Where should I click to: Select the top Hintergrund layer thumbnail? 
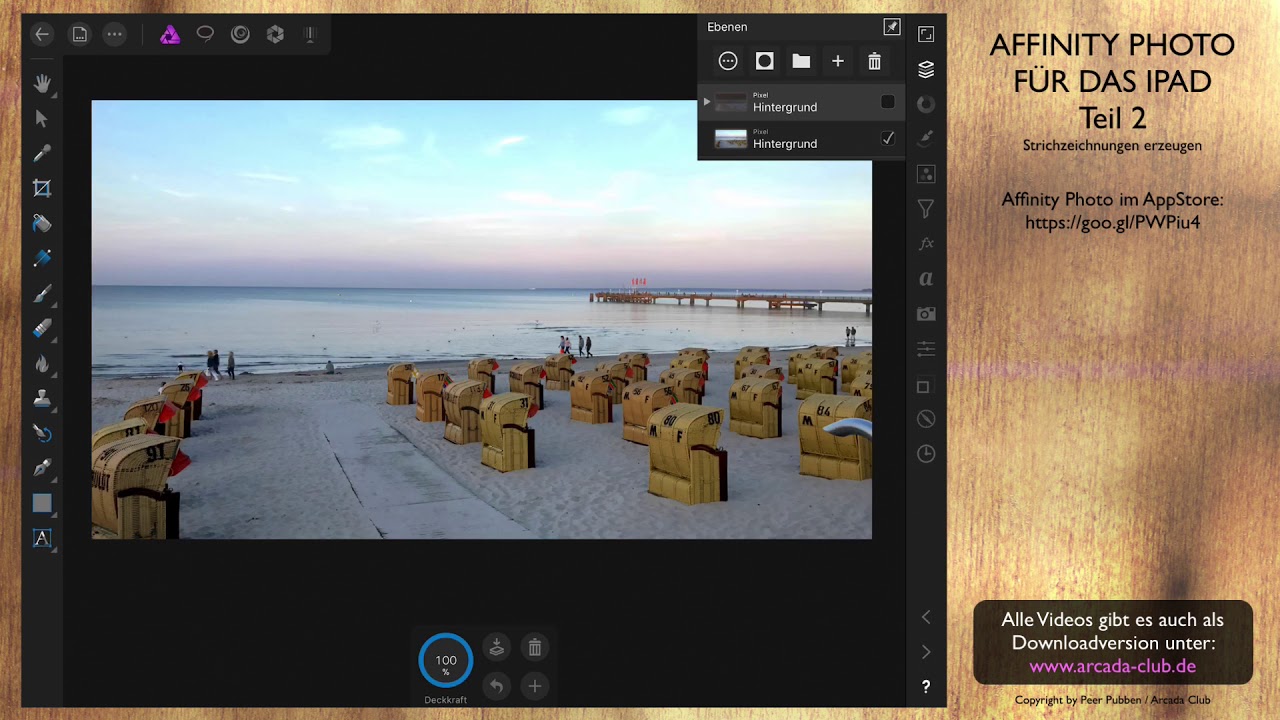pos(731,103)
